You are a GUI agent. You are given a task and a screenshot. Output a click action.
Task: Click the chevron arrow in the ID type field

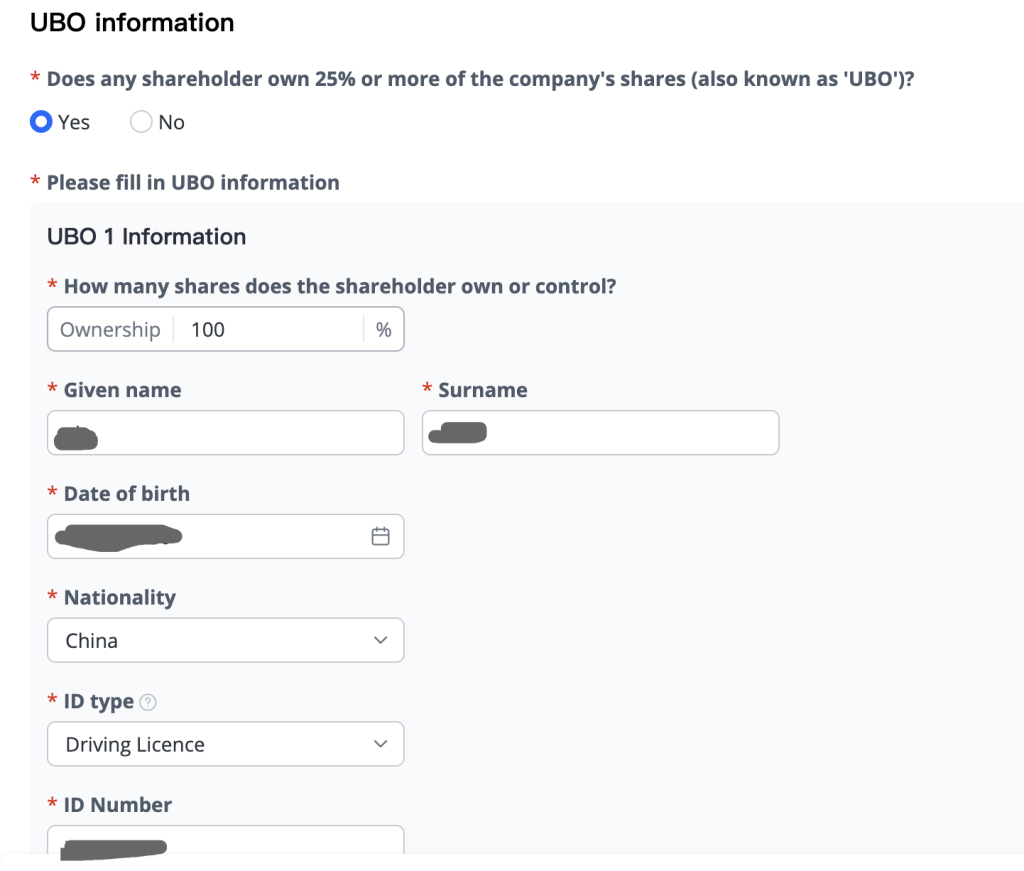click(380, 744)
